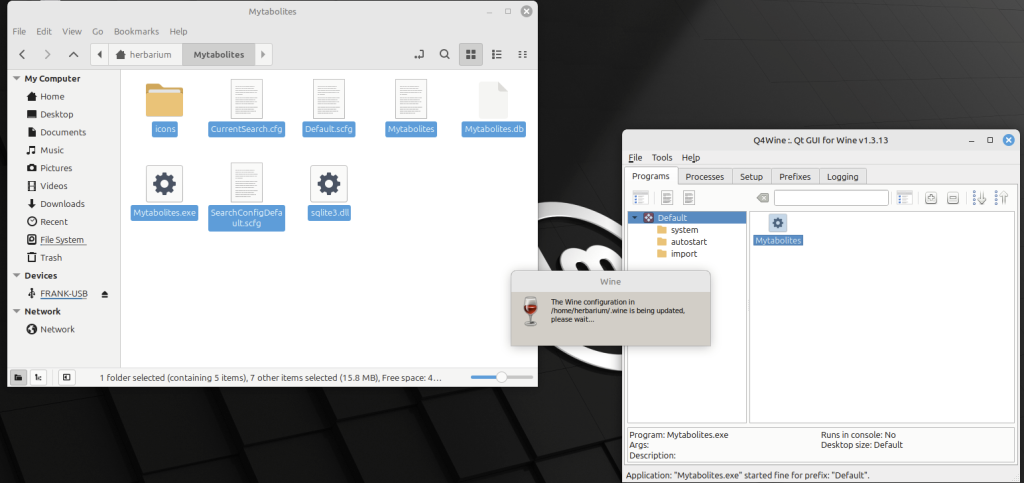Open the Bookmarks menu

pyautogui.click(x=136, y=32)
